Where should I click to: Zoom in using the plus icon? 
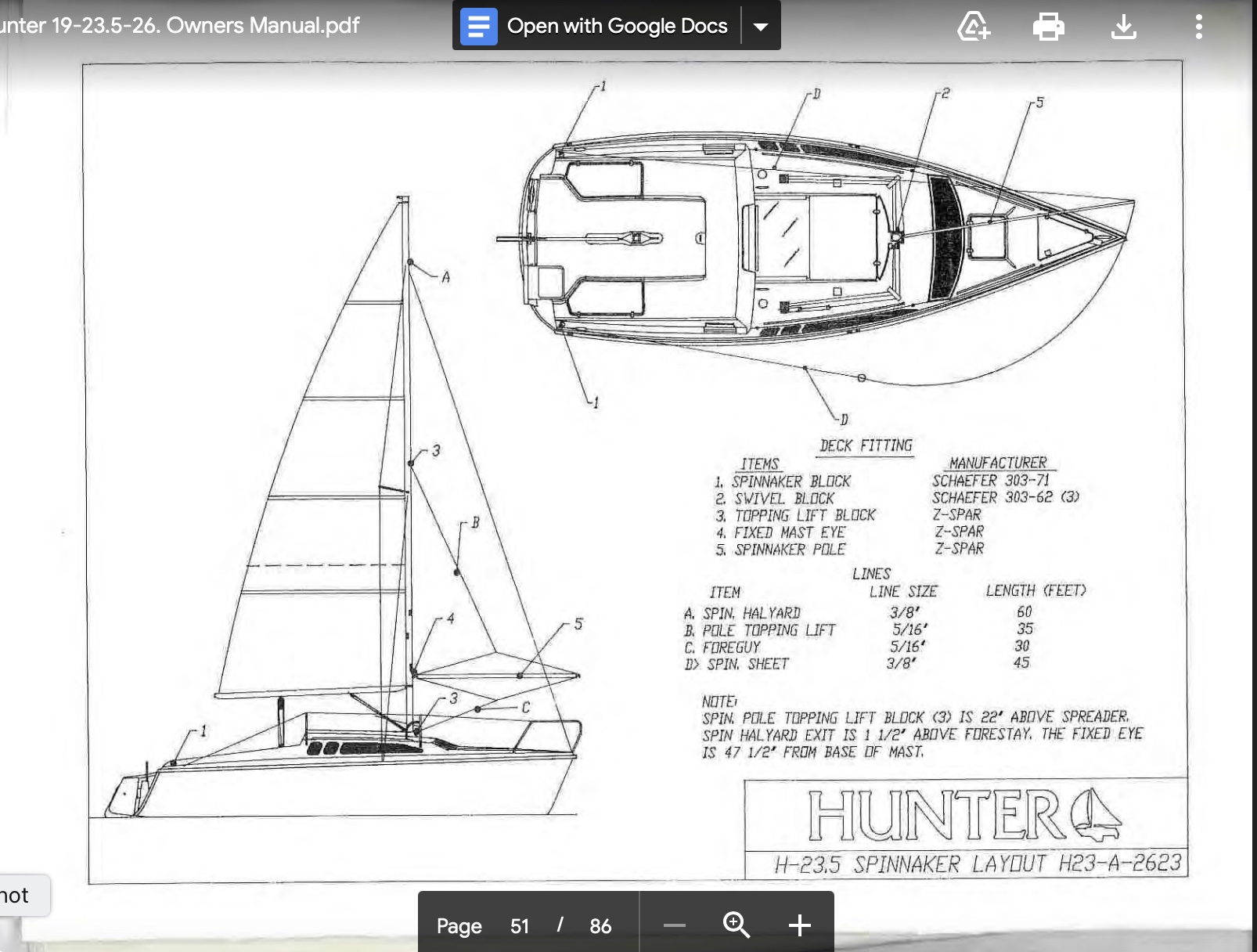coord(799,925)
